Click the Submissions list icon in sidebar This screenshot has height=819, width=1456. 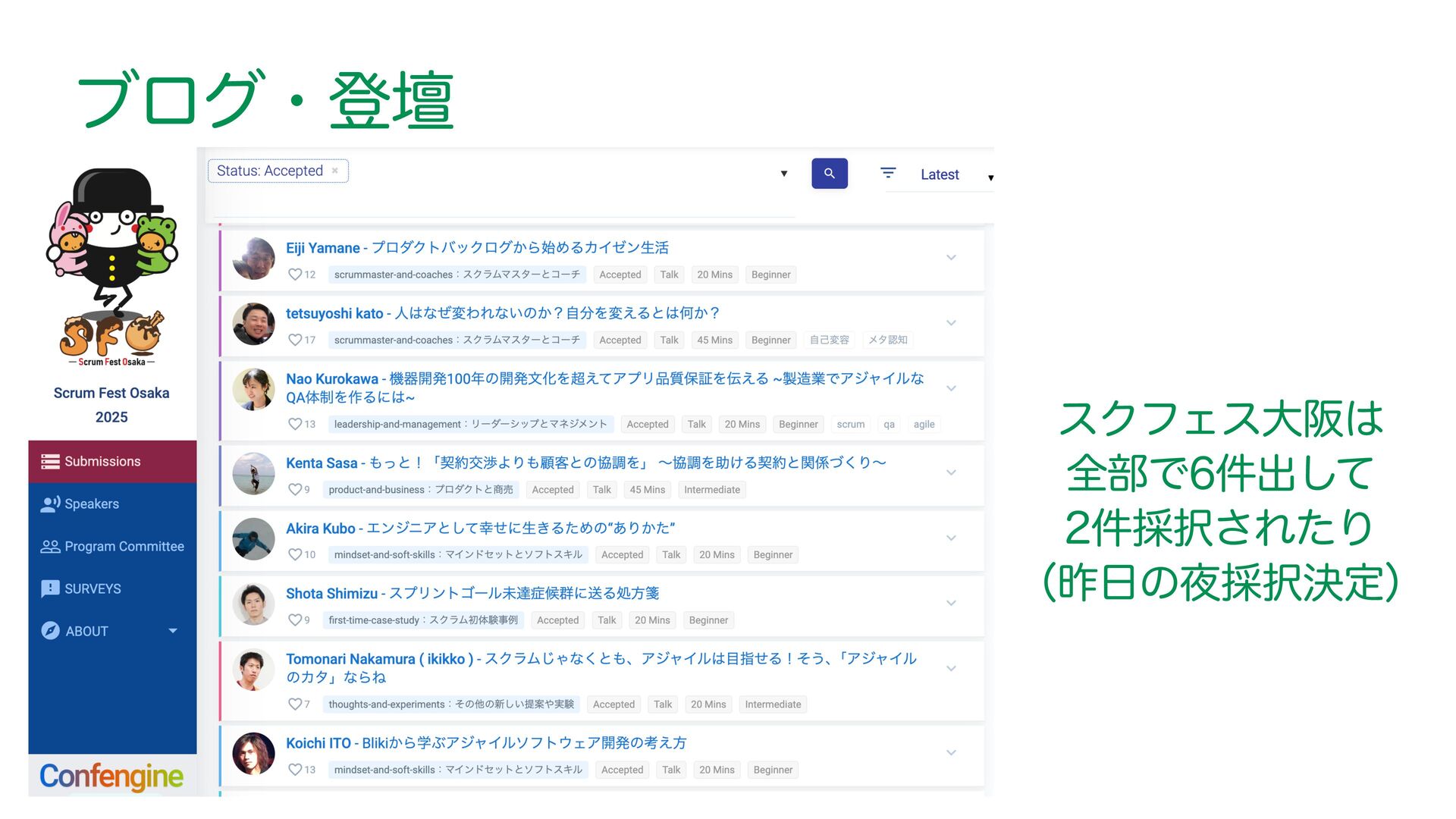point(50,462)
